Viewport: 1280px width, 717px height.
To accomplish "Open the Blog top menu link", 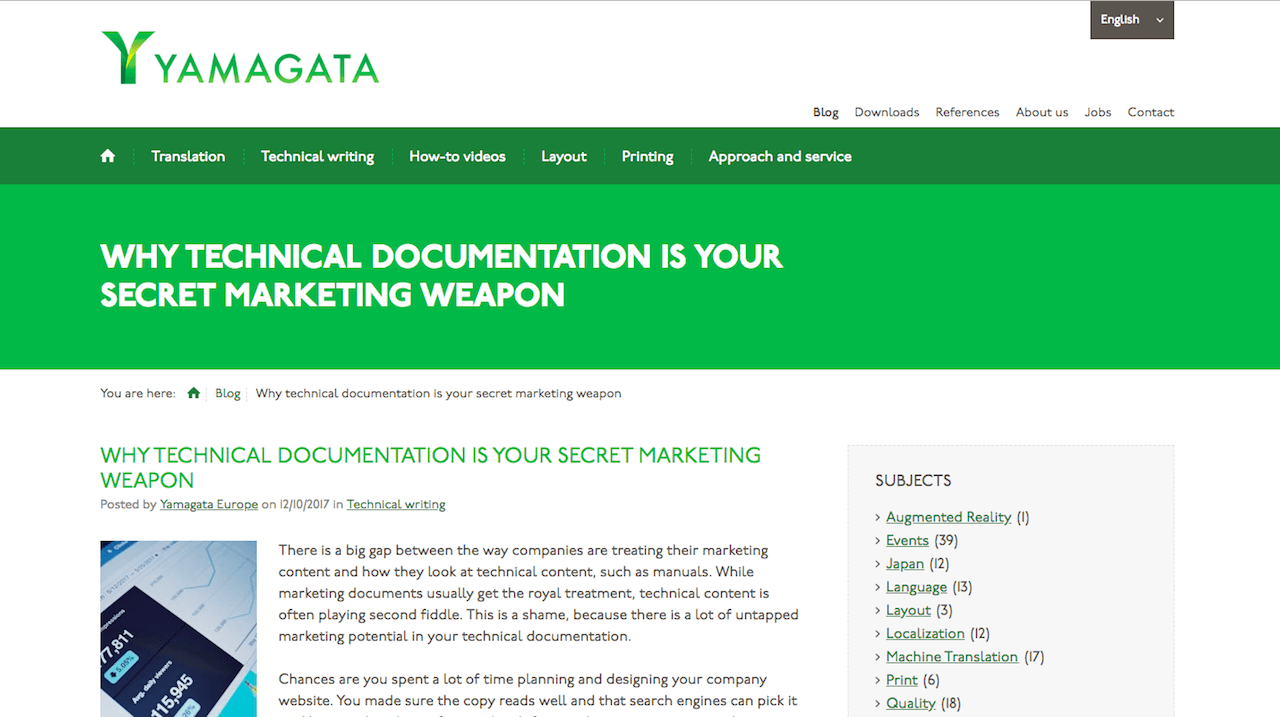I will (826, 112).
